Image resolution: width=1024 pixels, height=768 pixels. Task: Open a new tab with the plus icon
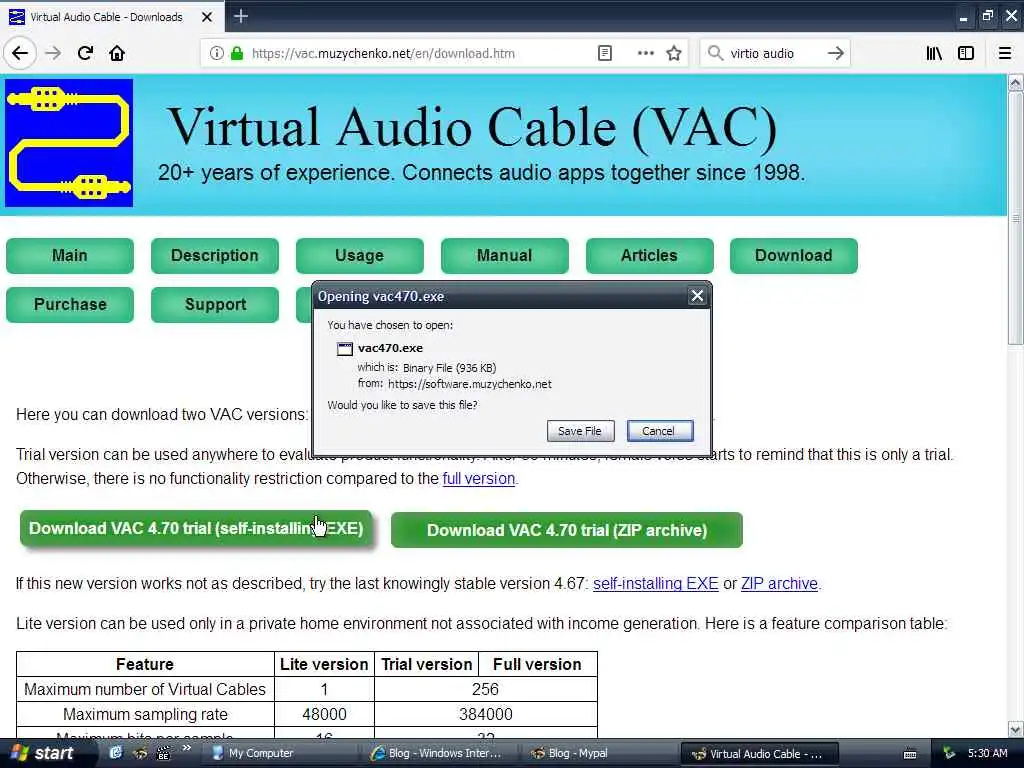[x=241, y=16]
